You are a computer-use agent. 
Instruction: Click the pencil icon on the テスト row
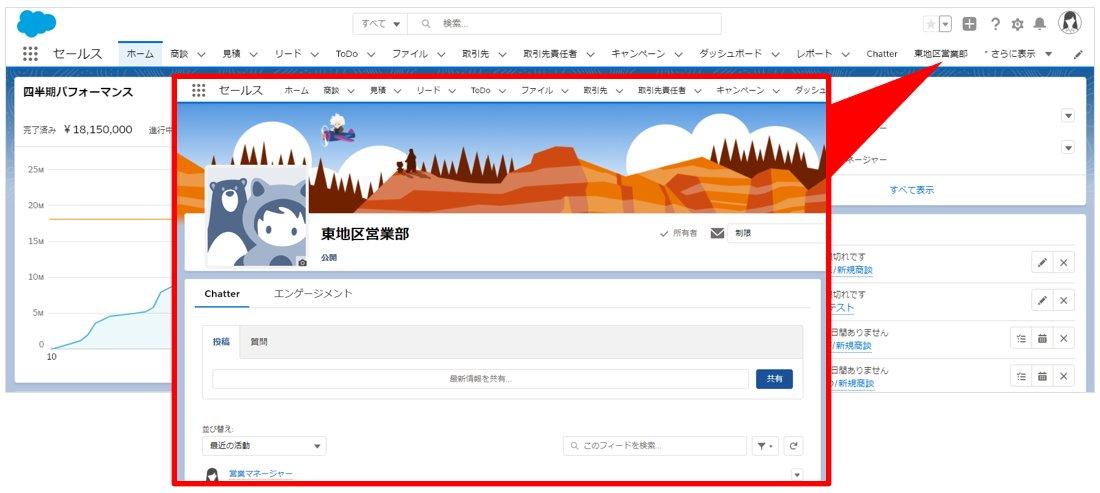pyautogui.click(x=1042, y=300)
